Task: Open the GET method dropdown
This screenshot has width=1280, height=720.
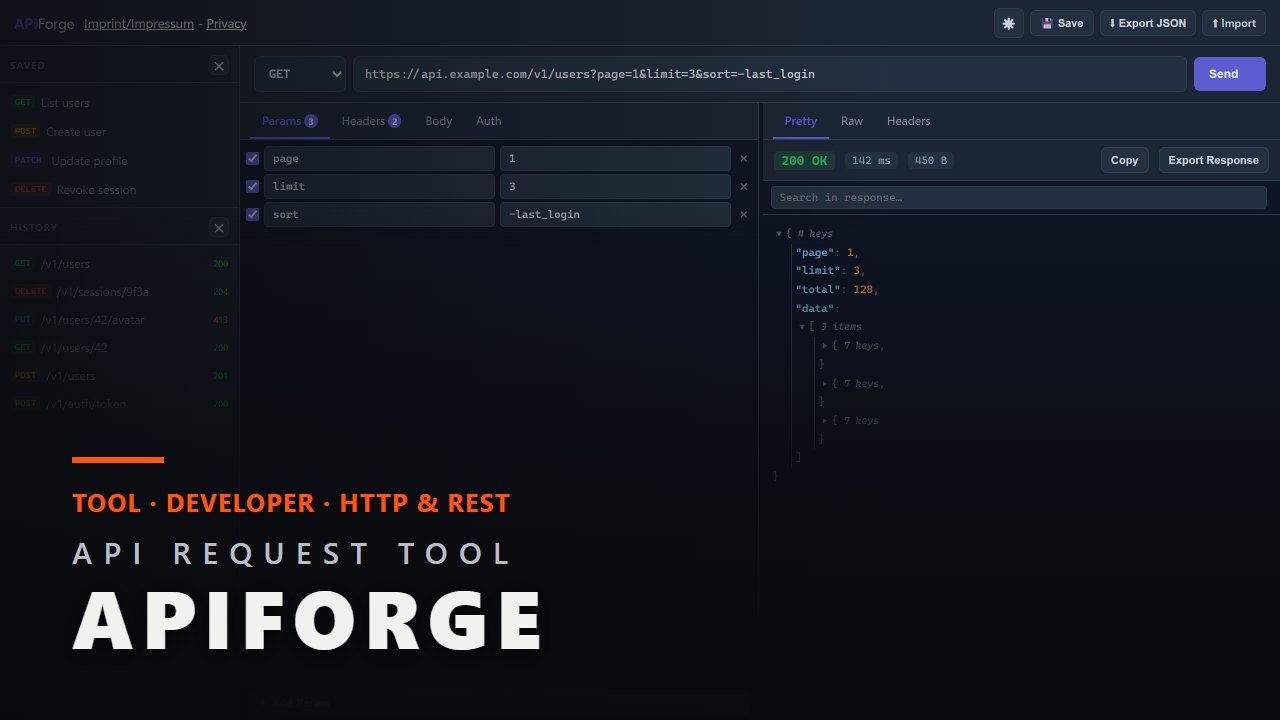Action: click(x=300, y=74)
